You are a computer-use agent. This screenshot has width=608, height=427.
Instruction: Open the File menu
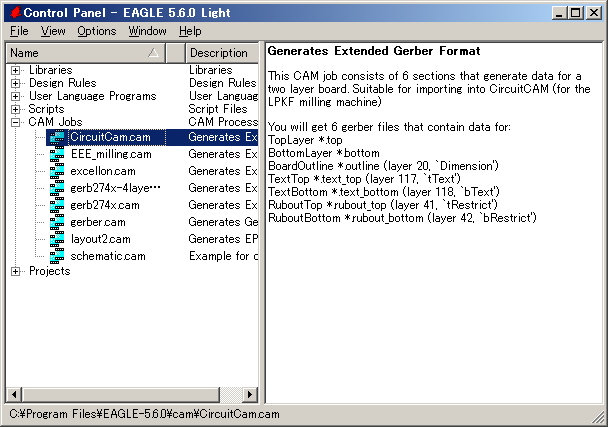pyautogui.click(x=19, y=31)
